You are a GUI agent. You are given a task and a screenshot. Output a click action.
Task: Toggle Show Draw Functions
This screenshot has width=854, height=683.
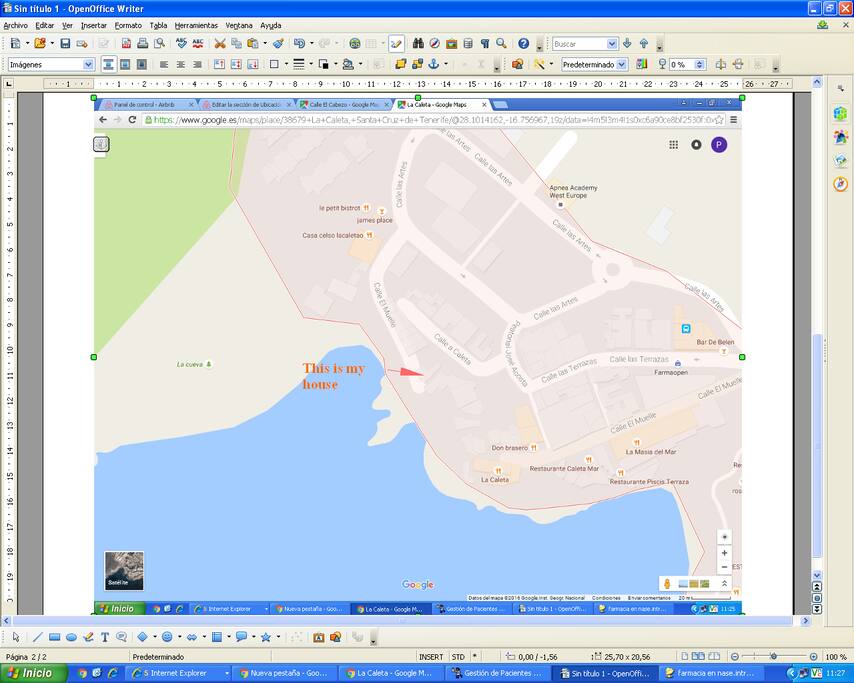[x=396, y=44]
